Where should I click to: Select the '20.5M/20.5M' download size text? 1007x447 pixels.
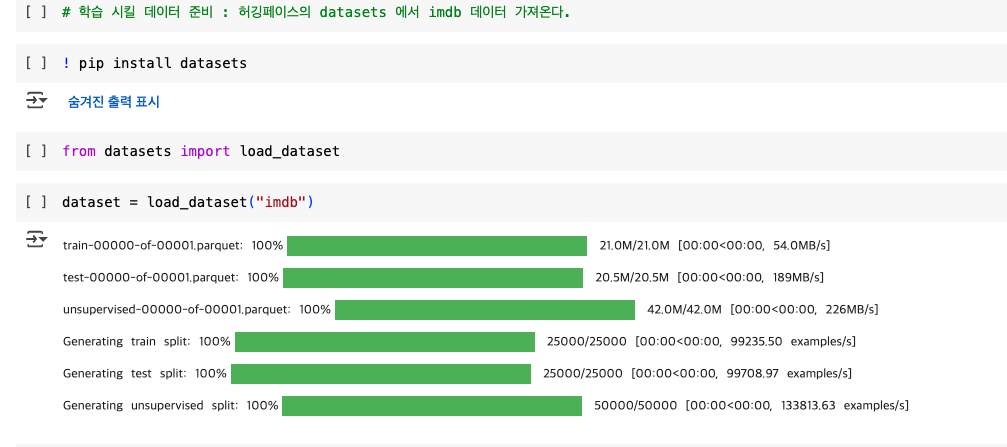coord(632,277)
